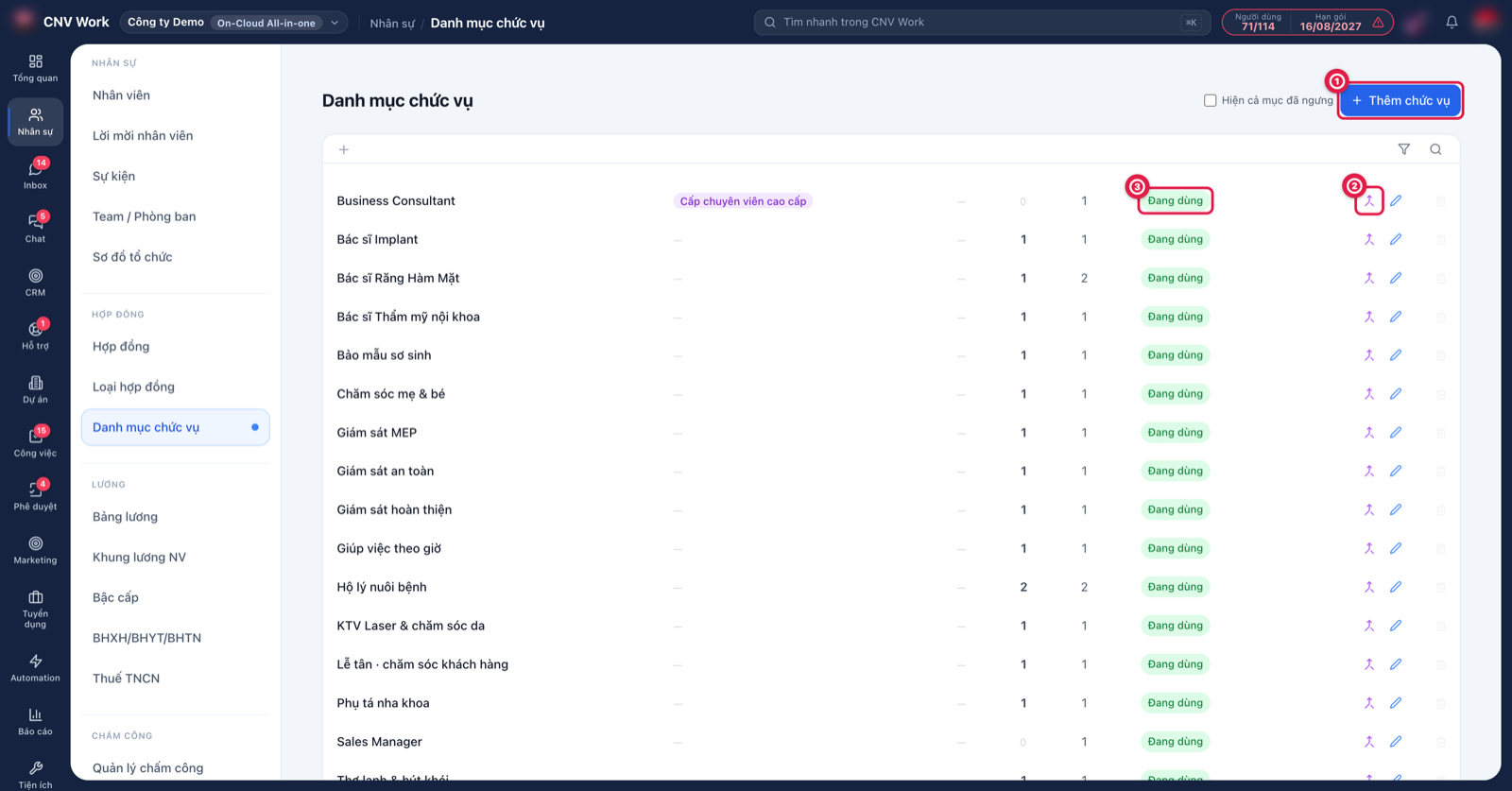Open BHXH/BHYT/BHTN menu item
The height and width of the screenshot is (791, 1512).
146,638
